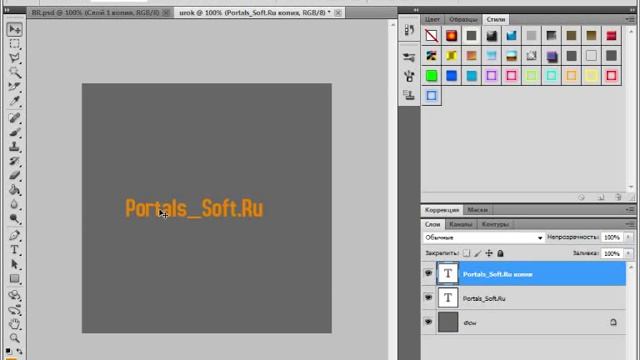Open the Clone Source collapsed panel icon
The height and width of the screenshot is (360, 640).
(x=409, y=96)
